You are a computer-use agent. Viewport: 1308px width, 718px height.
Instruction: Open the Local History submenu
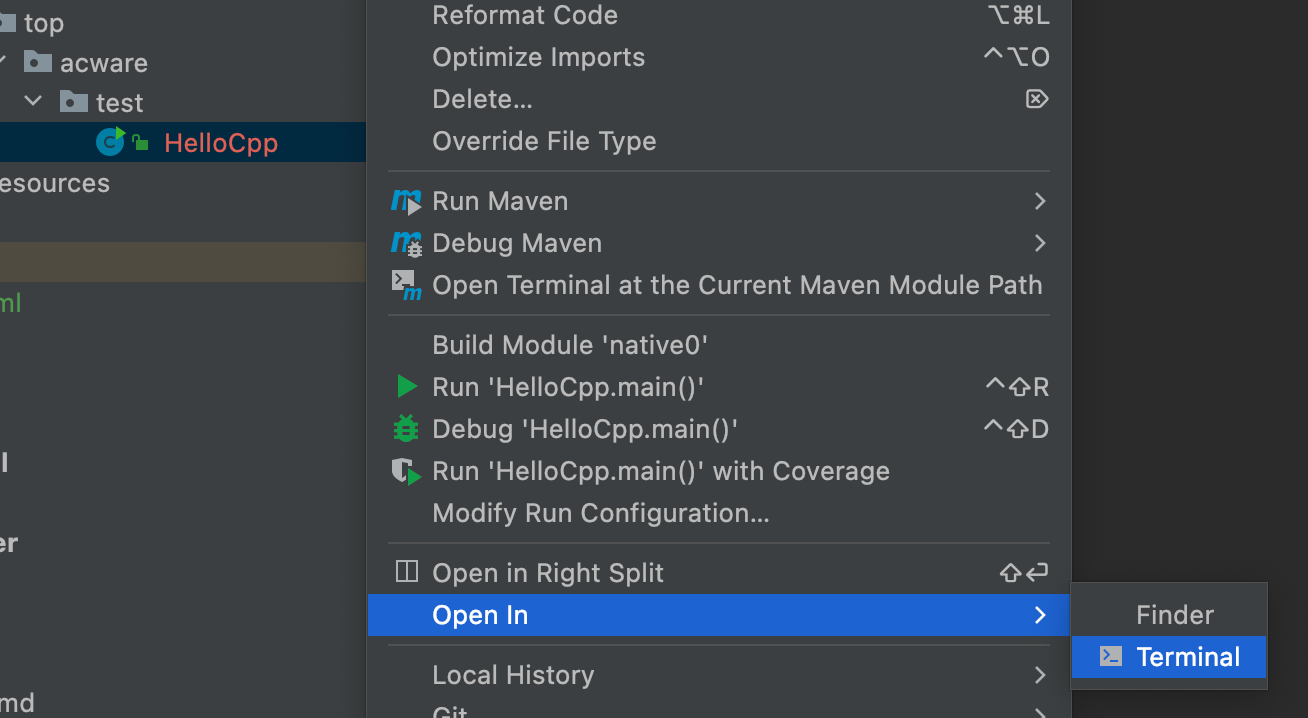tap(718, 675)
